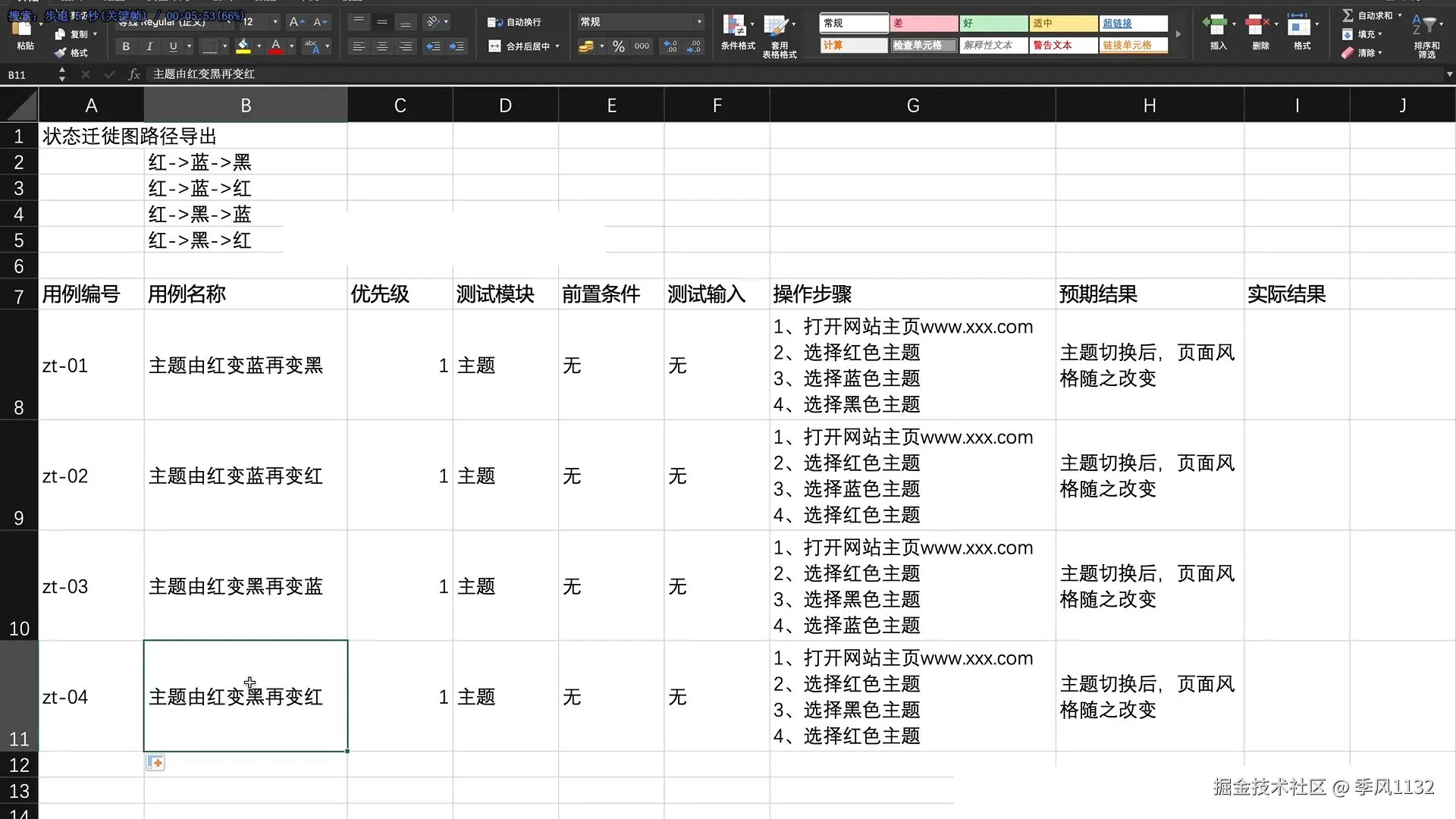
Task: Toggle bold formatting
Action: point(126,46)
